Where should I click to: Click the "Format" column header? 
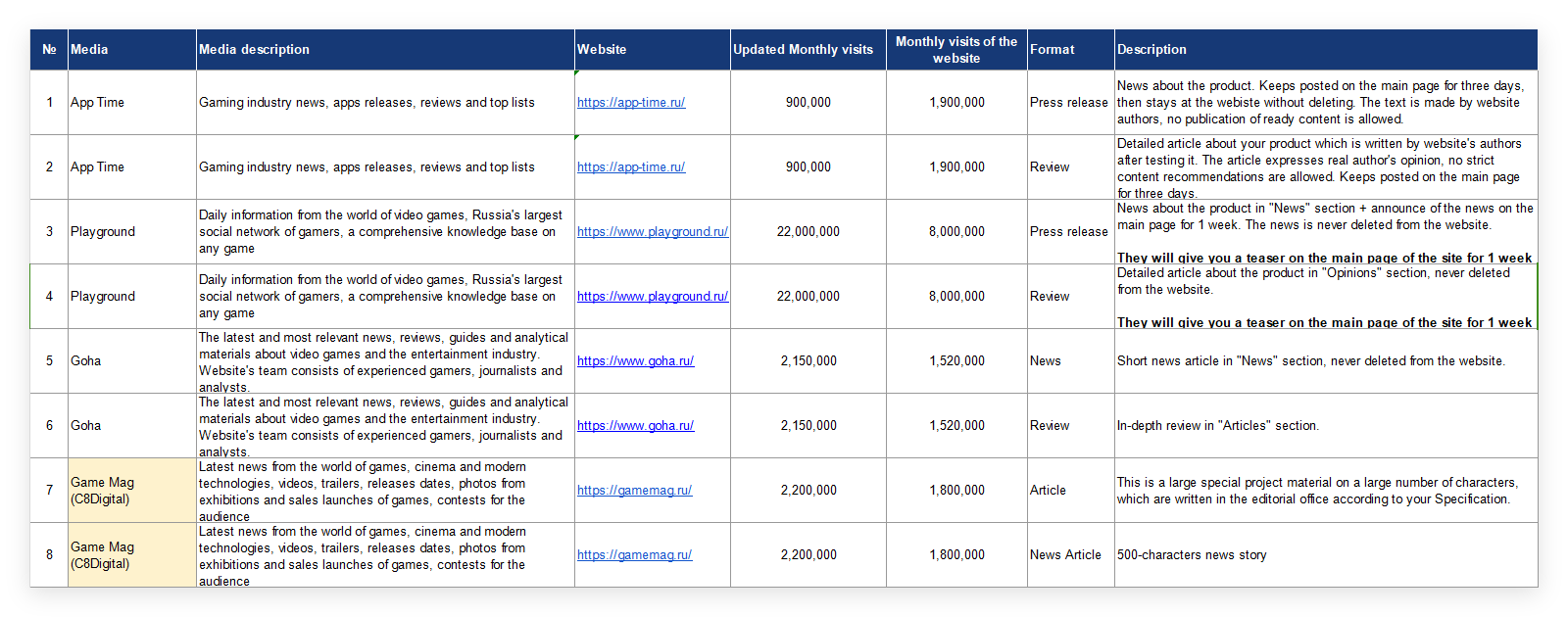1070,50
